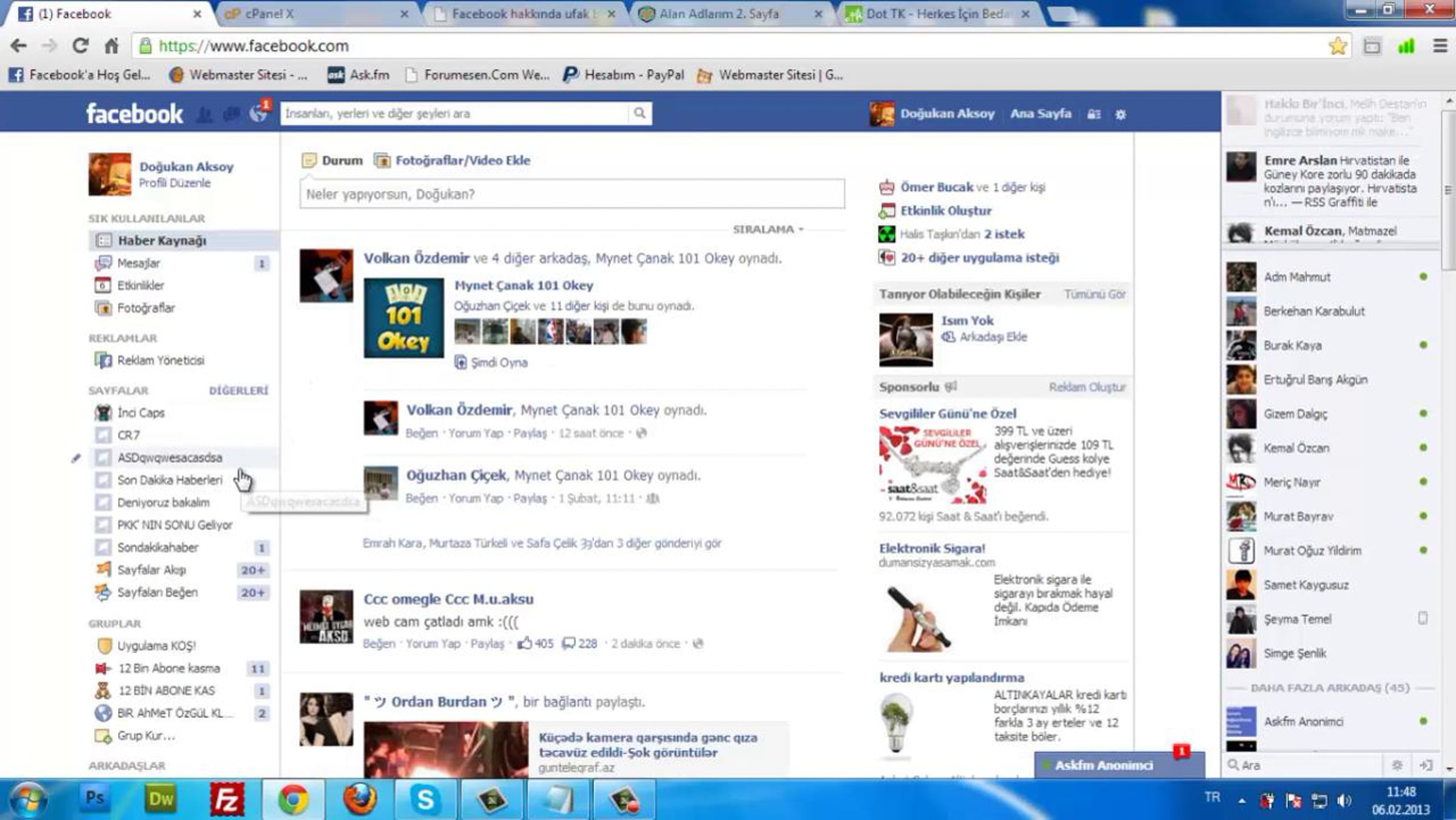Viewport: 1456px width, 820px height.
Task: Click the Facebook logo
Action: click(134, 113)
